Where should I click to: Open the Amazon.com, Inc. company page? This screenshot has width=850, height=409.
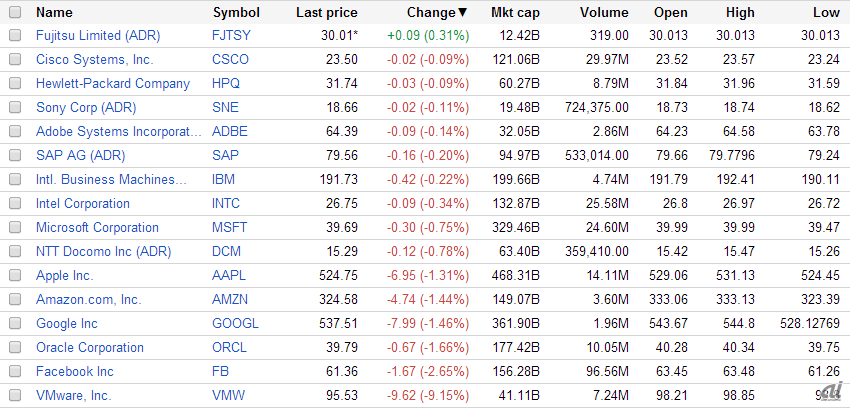(x=88, y=299)
